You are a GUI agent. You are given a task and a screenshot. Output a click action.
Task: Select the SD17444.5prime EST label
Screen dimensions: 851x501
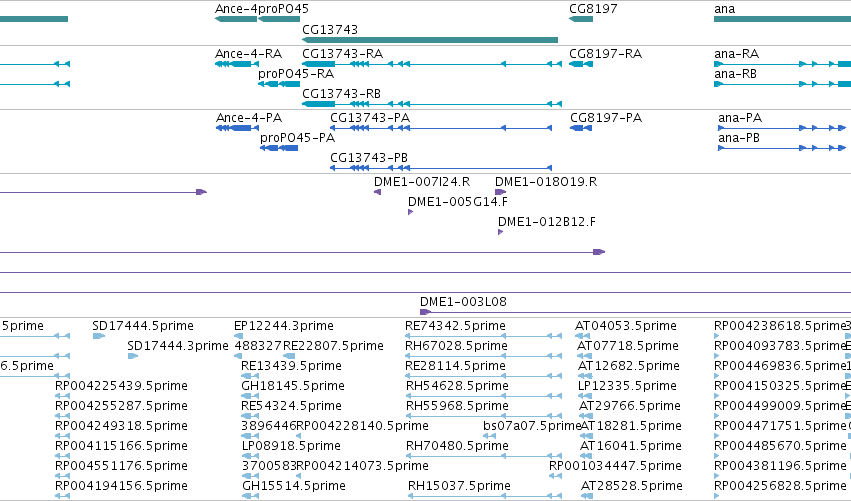coord(143,326)
